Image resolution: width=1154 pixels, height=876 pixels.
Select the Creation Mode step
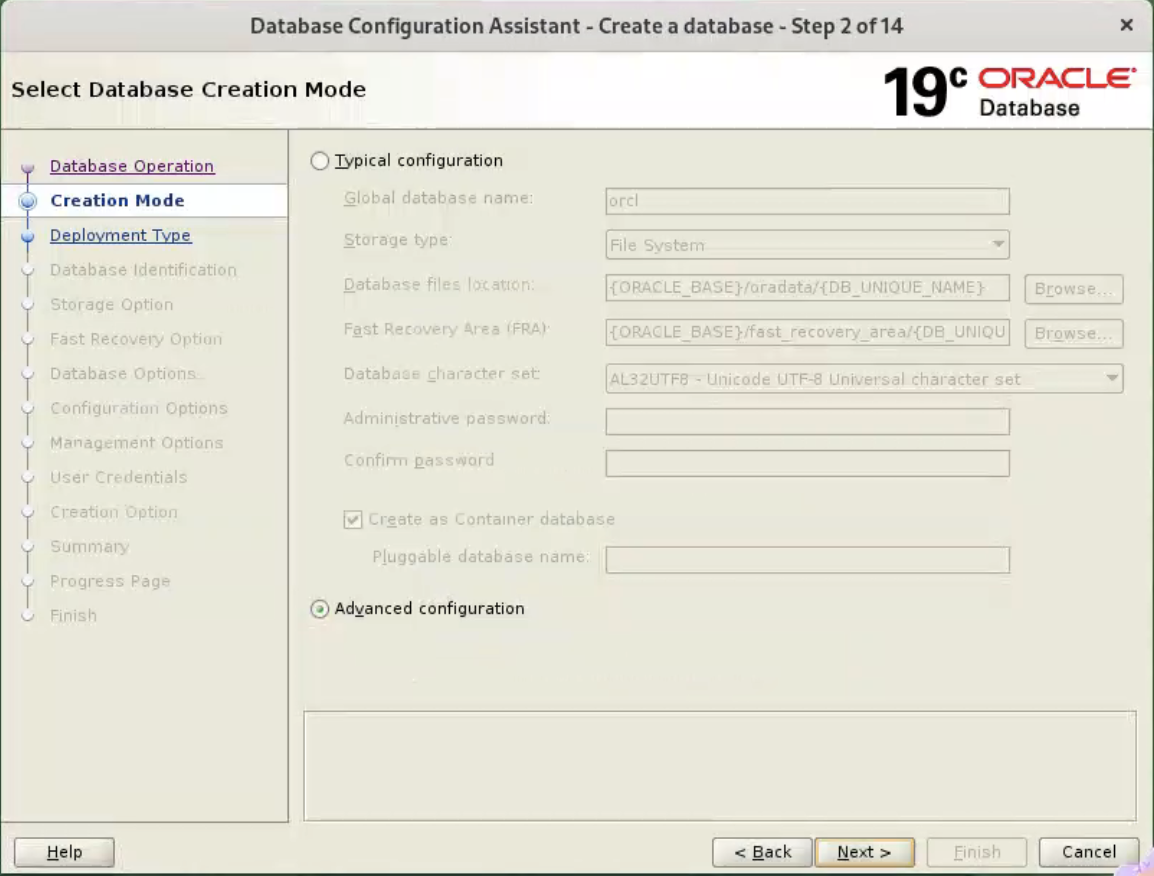(x=117, y=200)
